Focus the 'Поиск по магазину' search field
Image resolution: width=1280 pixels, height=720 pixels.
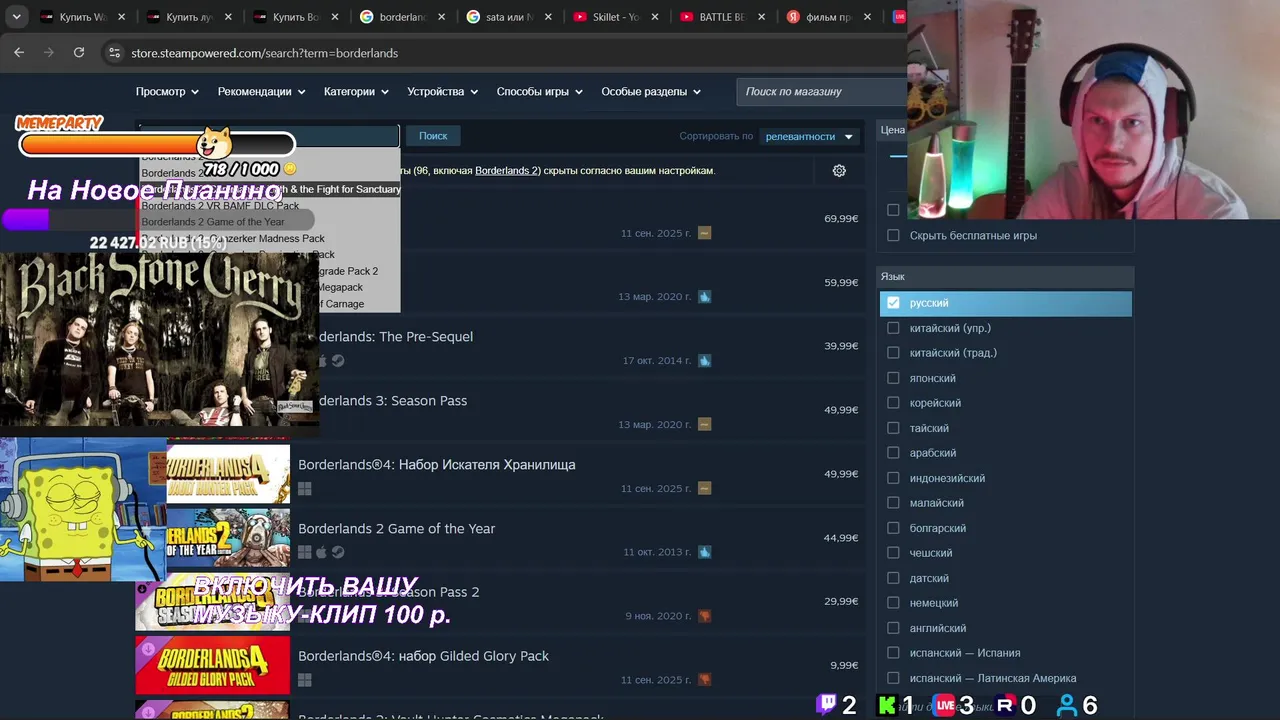click(x=821, y=91)
